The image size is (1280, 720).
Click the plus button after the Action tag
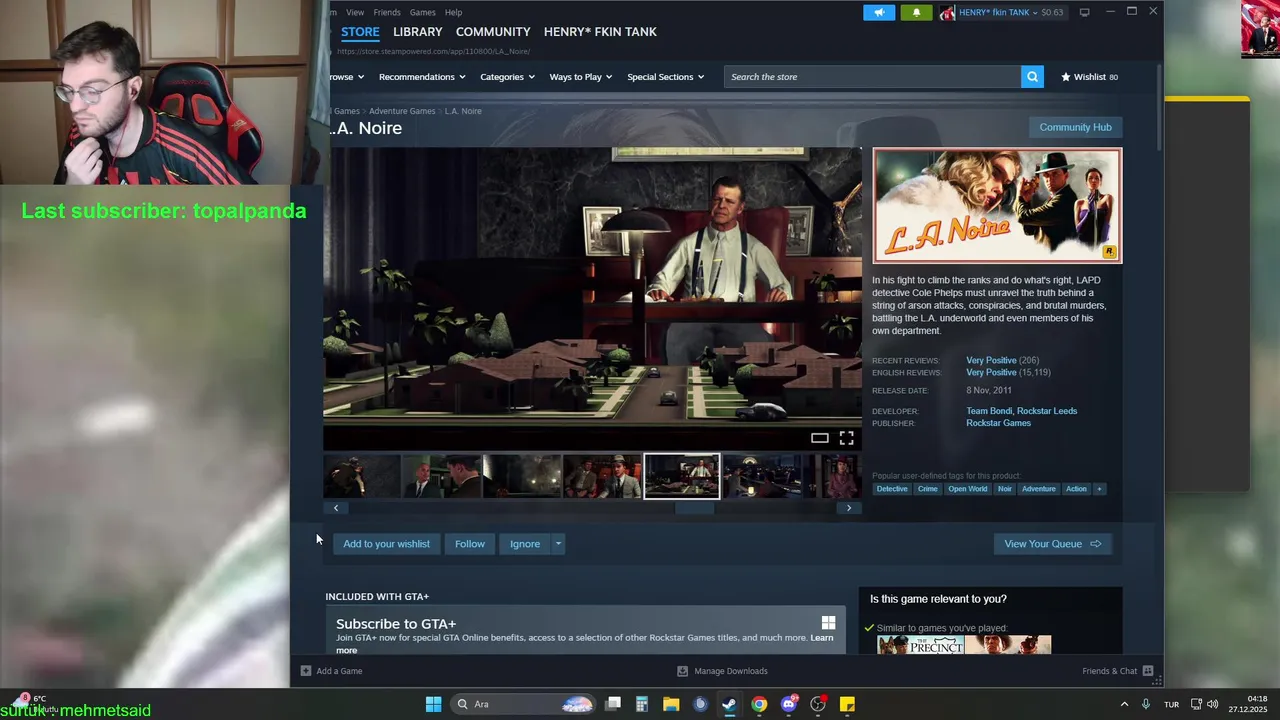1099,489
